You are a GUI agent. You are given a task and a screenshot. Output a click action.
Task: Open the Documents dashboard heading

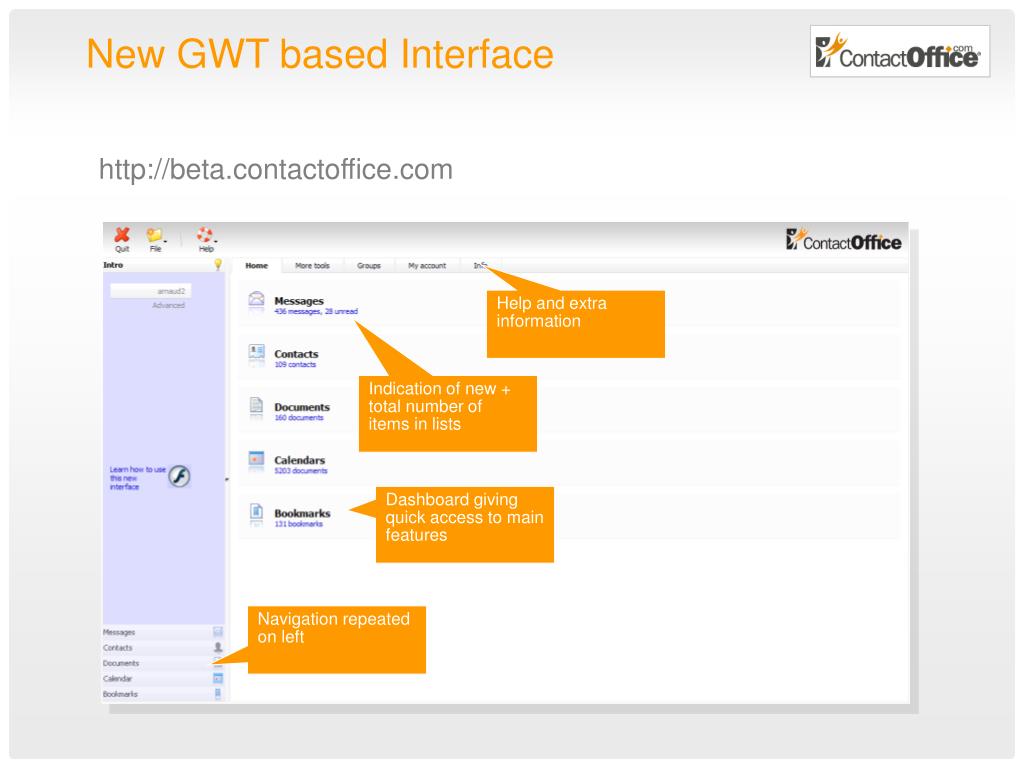(x=302, y=407)
